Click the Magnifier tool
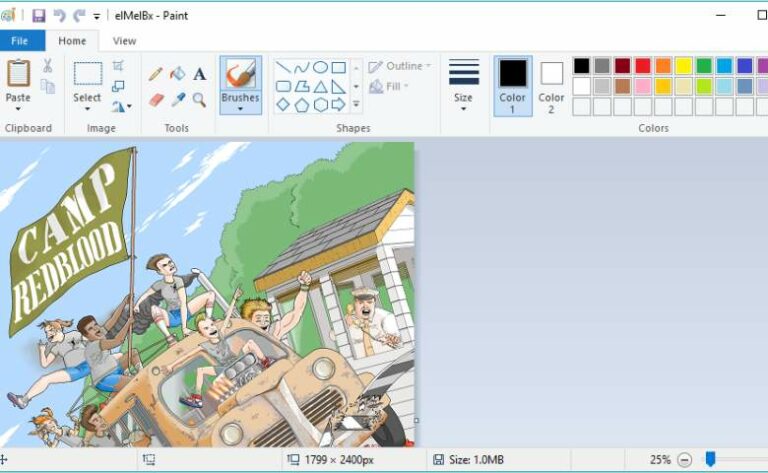 click(200, 100)
